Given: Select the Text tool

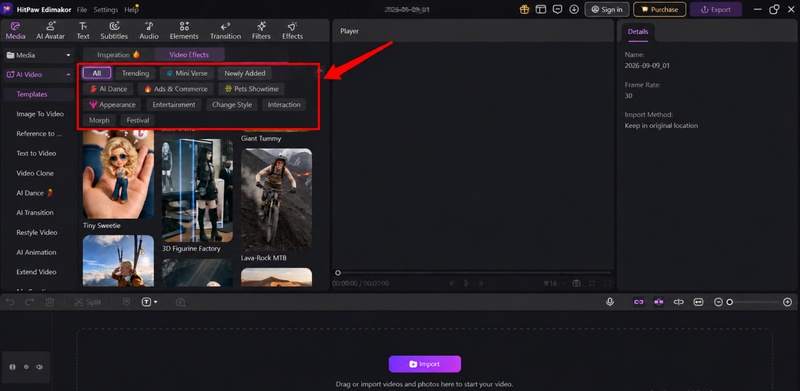Looking at the screenshot, I should point(83,31).
